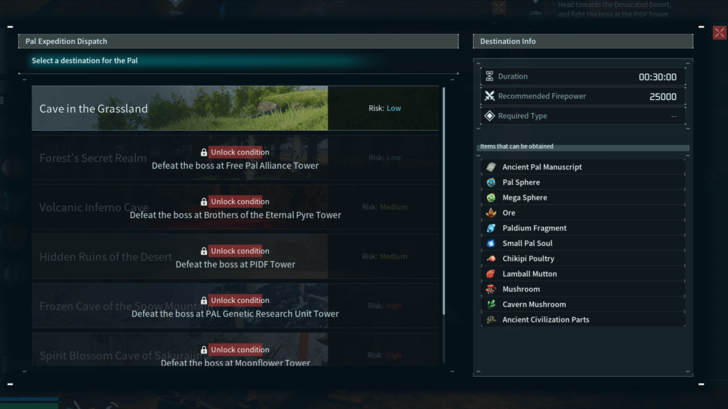The width and height of the screenshot is (728, 409).
Task: Click lock icon for PAL Genetic Research condition
Action: [203, 300]
